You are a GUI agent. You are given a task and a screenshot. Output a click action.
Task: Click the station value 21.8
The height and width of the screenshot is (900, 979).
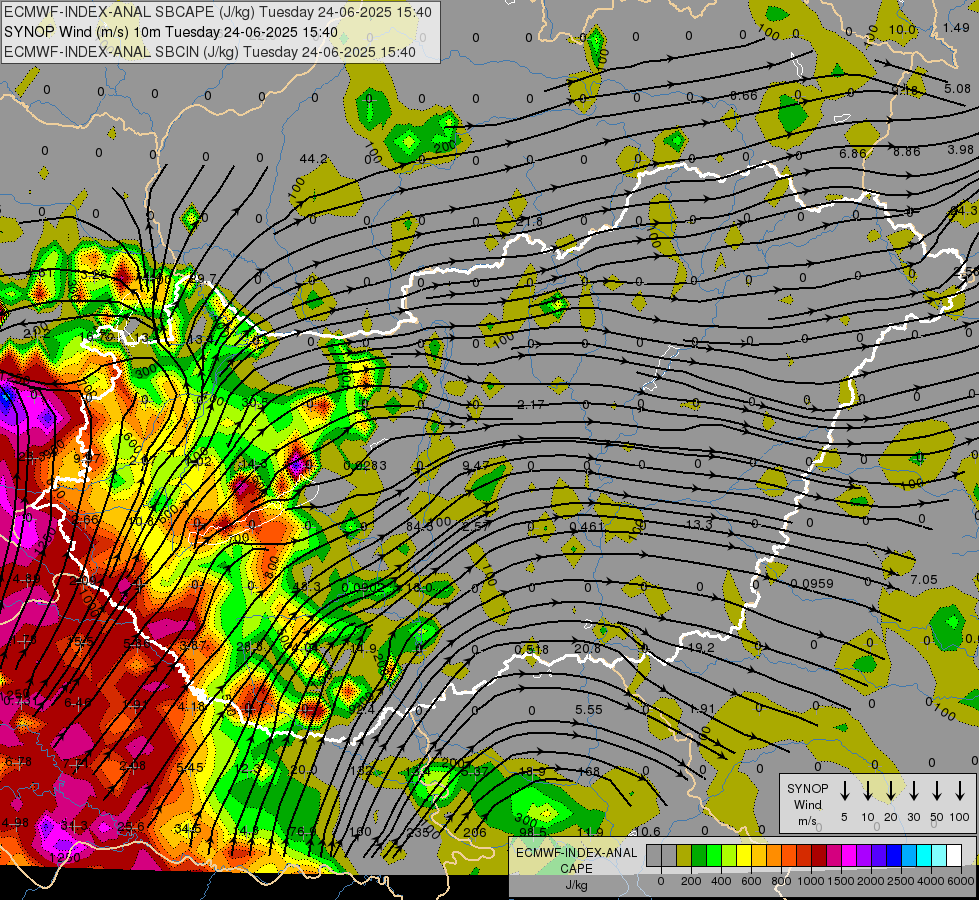coord(529,222)
